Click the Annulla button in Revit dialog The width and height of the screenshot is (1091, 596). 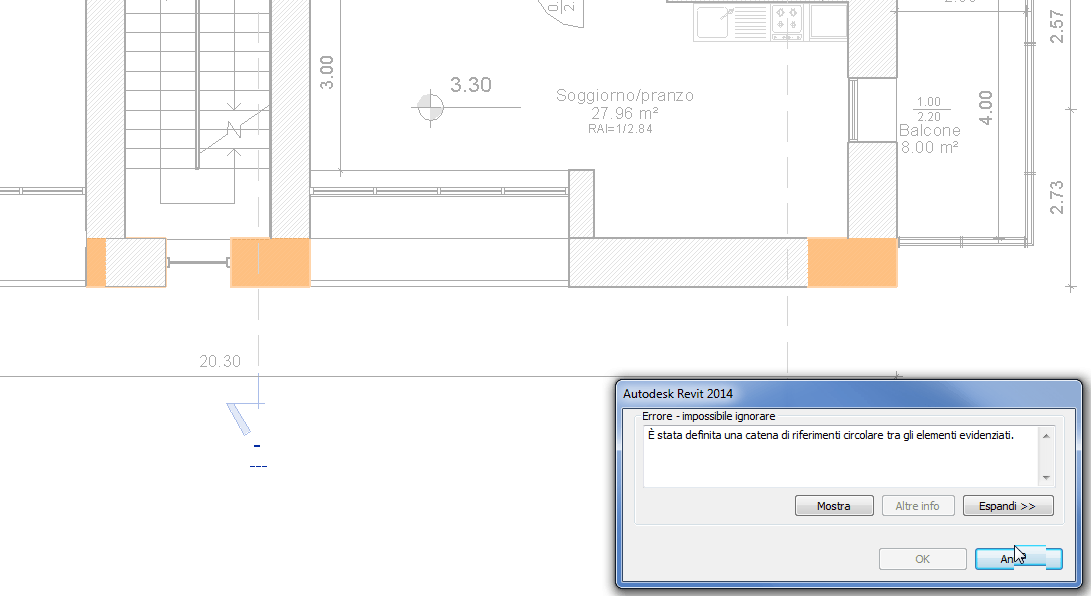1019,558
